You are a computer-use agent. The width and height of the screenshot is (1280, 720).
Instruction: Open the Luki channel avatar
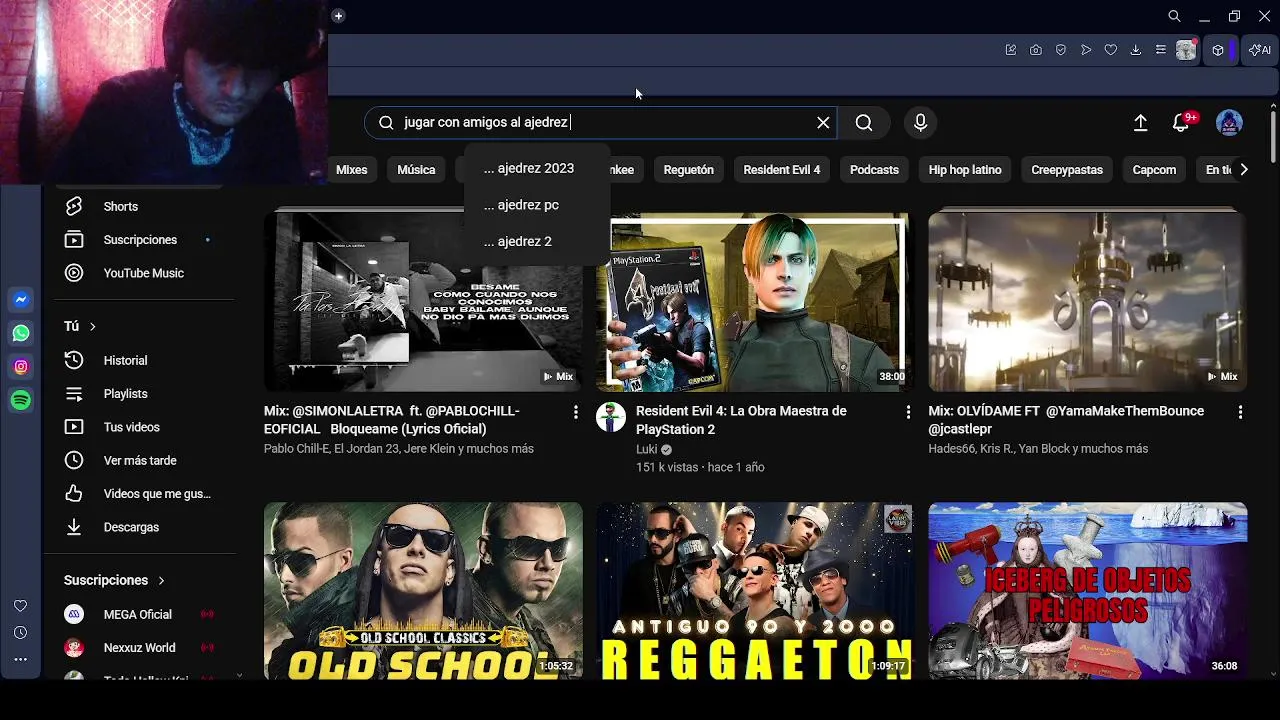point(611,417)
